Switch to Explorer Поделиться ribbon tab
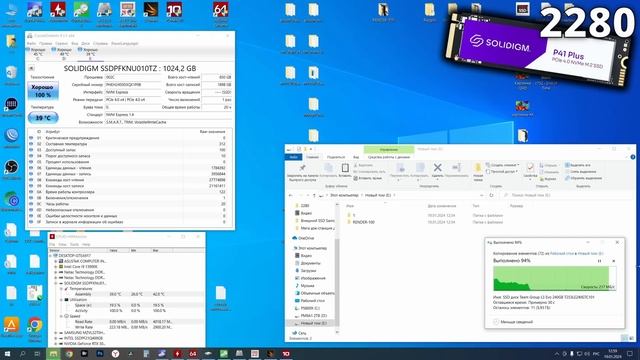Screen dimensions: 640x360 click(x=336, y=157)
